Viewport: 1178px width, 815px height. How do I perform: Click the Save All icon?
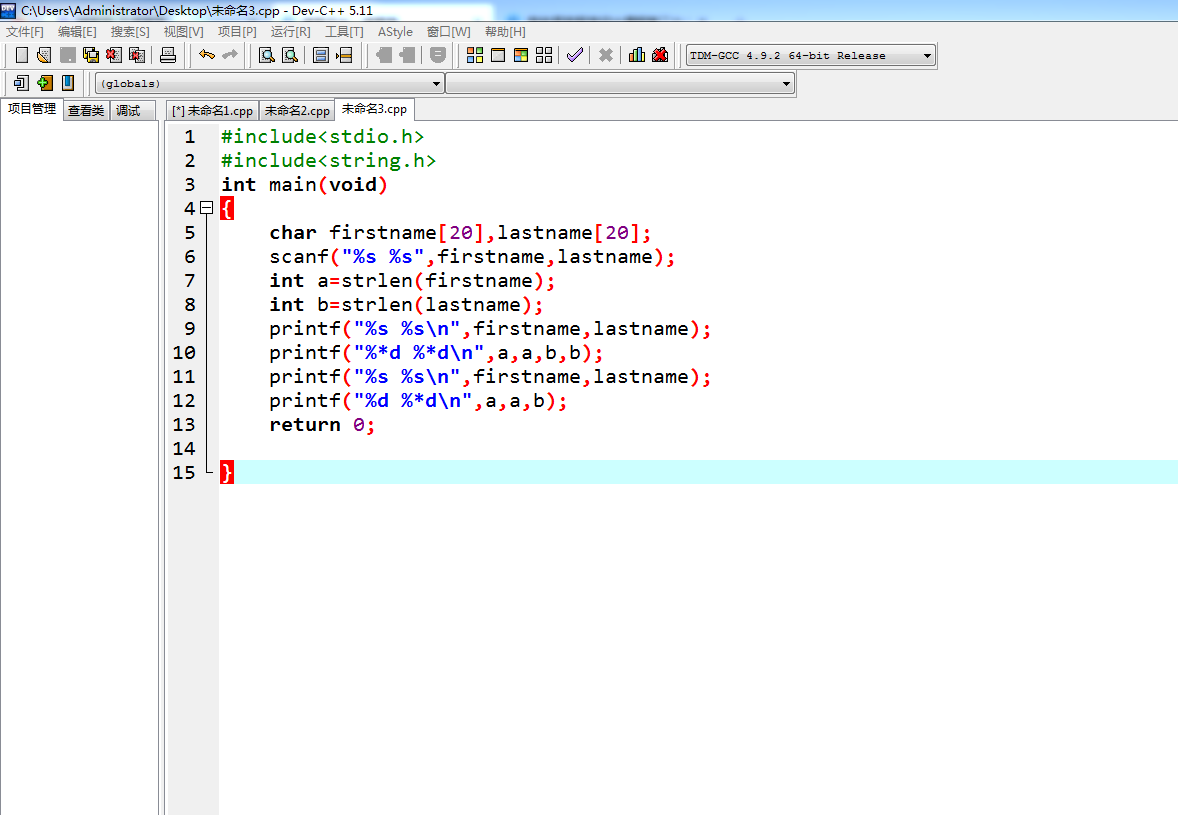tap(91, 55)
